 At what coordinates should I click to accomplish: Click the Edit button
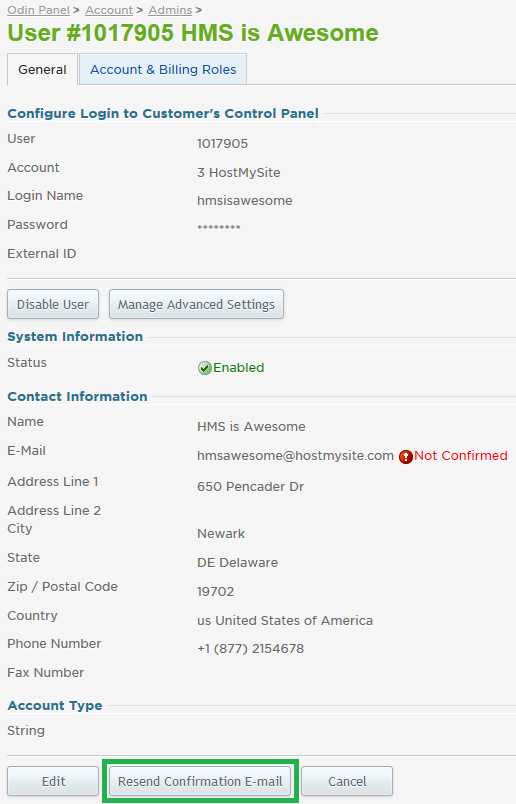tap(53, 781)
